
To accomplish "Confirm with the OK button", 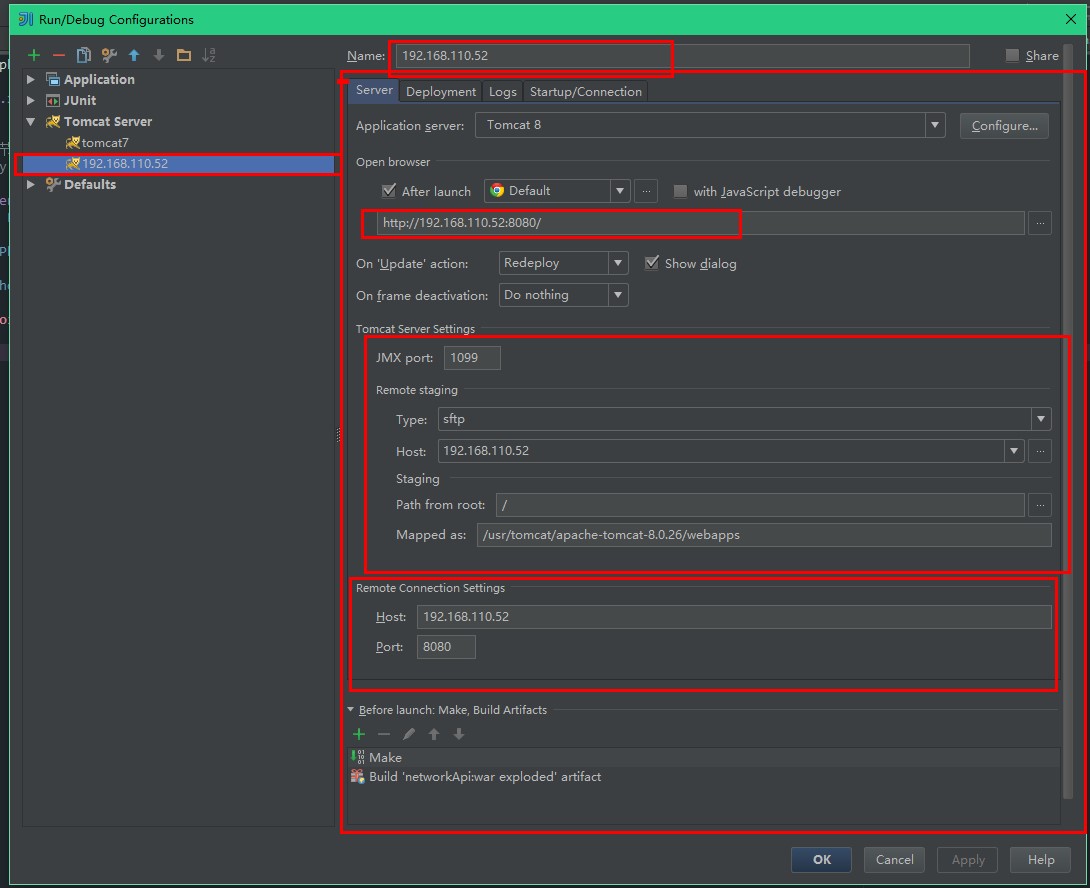I will (821, 859).
